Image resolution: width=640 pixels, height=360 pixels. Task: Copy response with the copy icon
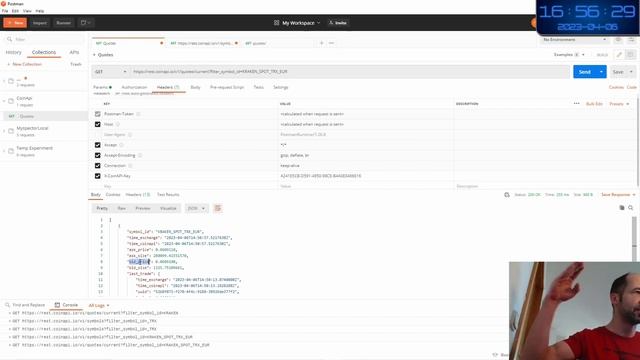pos(622,208)
